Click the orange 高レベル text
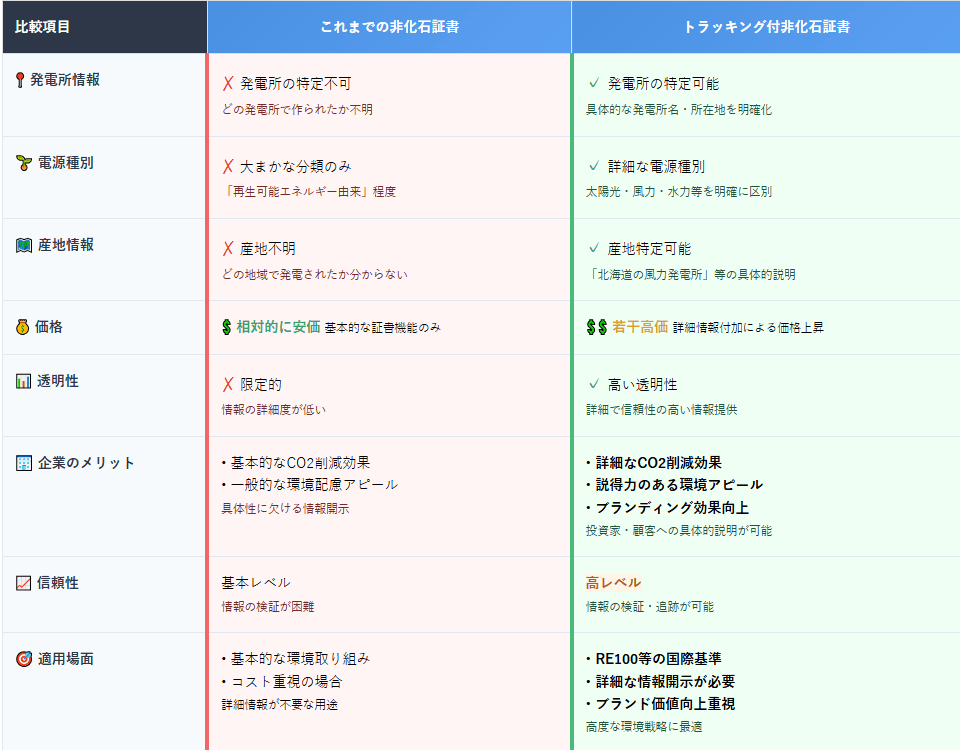960x750 pixels. click(x=613, y=583)
